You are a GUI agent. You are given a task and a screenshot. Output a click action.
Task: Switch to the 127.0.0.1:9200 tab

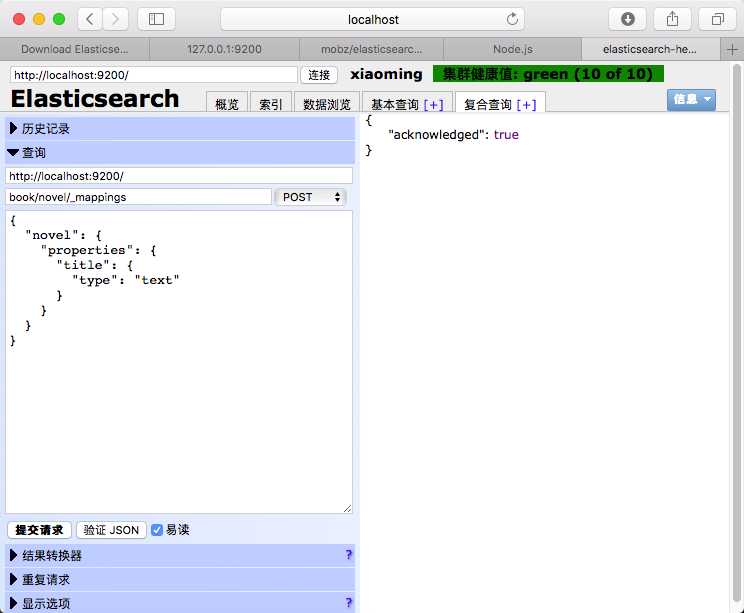click(x=224, y=49)
